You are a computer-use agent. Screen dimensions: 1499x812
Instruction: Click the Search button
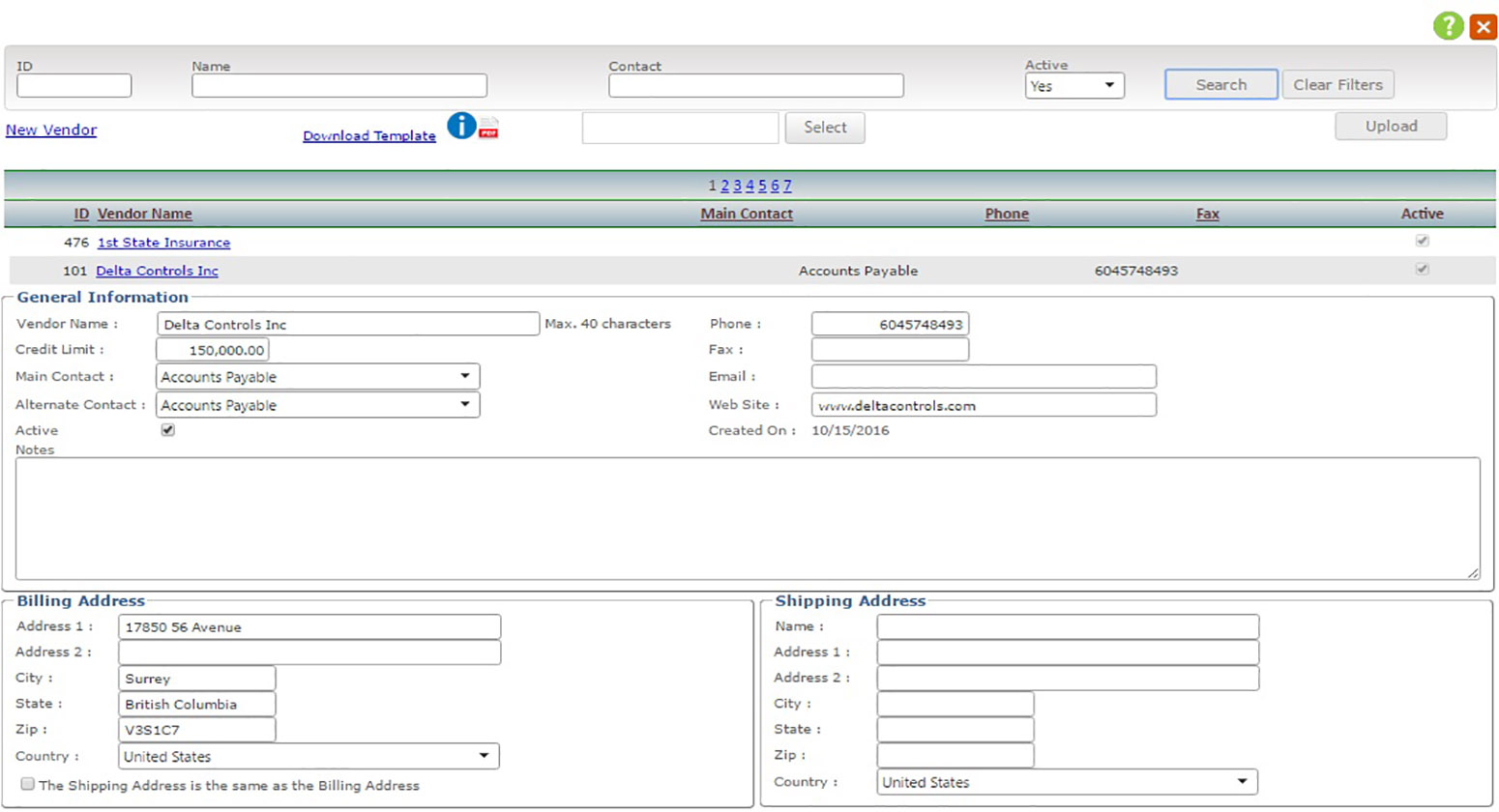click(x=1220, y=84)
